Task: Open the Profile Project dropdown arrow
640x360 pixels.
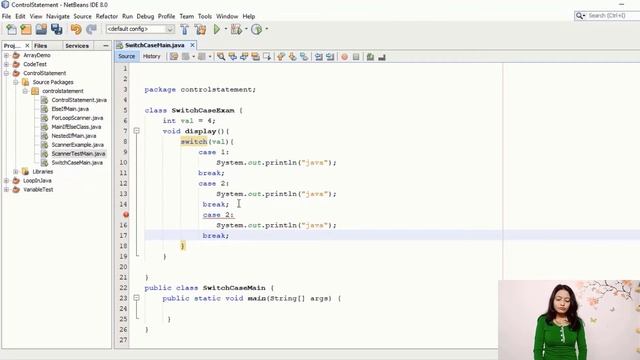Action: (267, 29)
